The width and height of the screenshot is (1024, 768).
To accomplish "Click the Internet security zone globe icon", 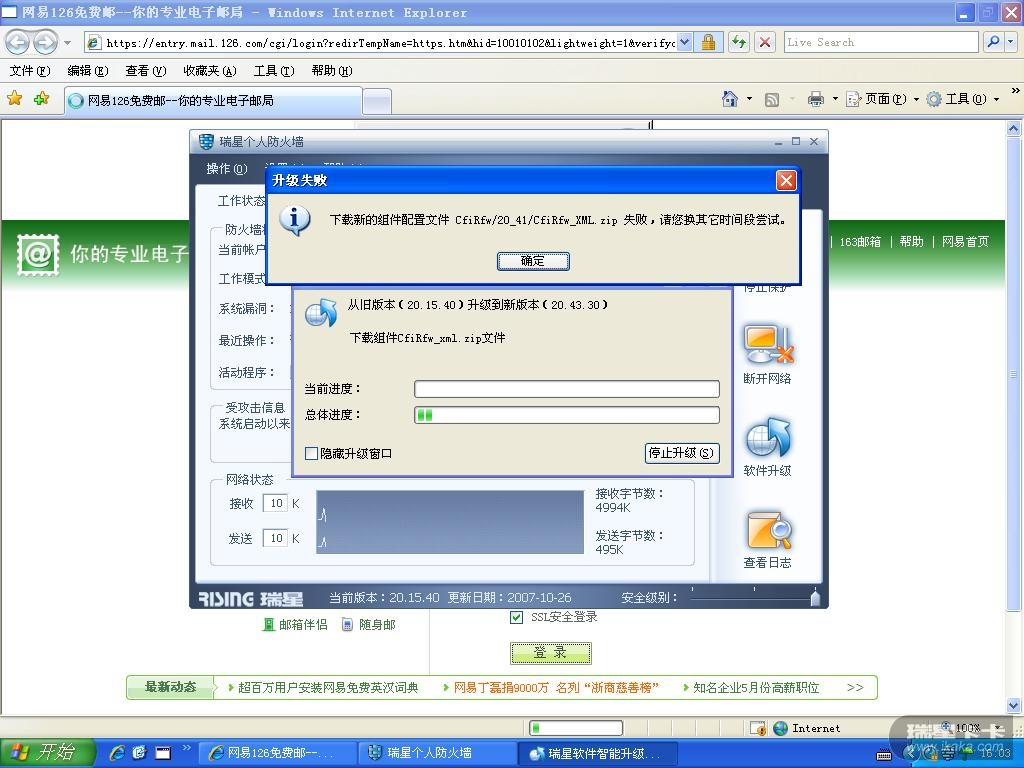I will (x=780, y=728).
